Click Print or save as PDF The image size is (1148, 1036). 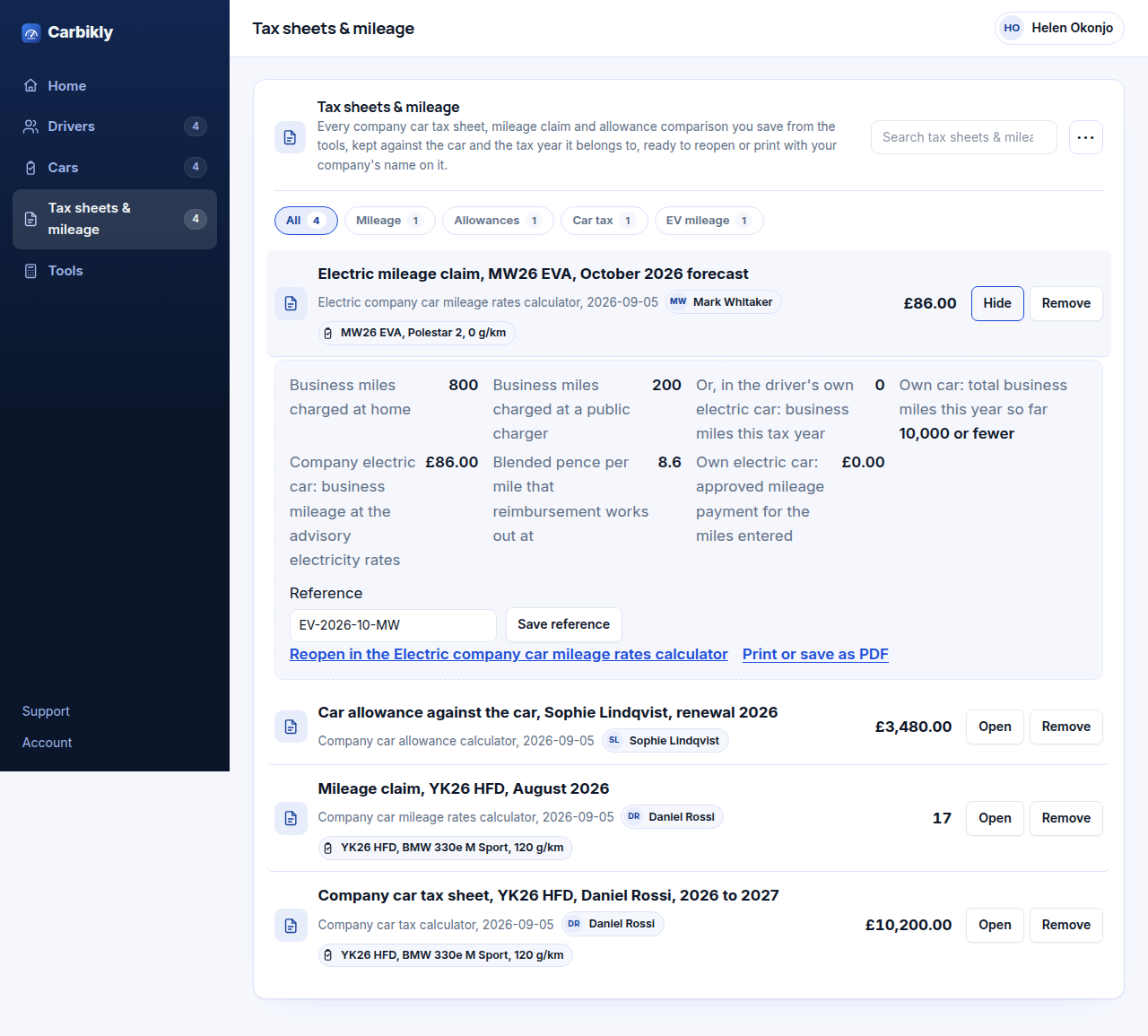point(815,654)
